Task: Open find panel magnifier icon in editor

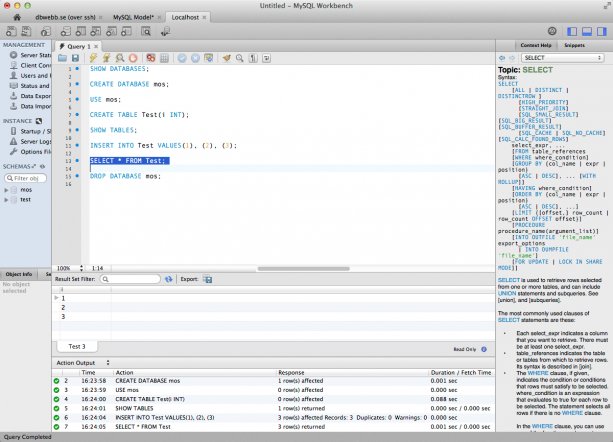Action: 240,58
